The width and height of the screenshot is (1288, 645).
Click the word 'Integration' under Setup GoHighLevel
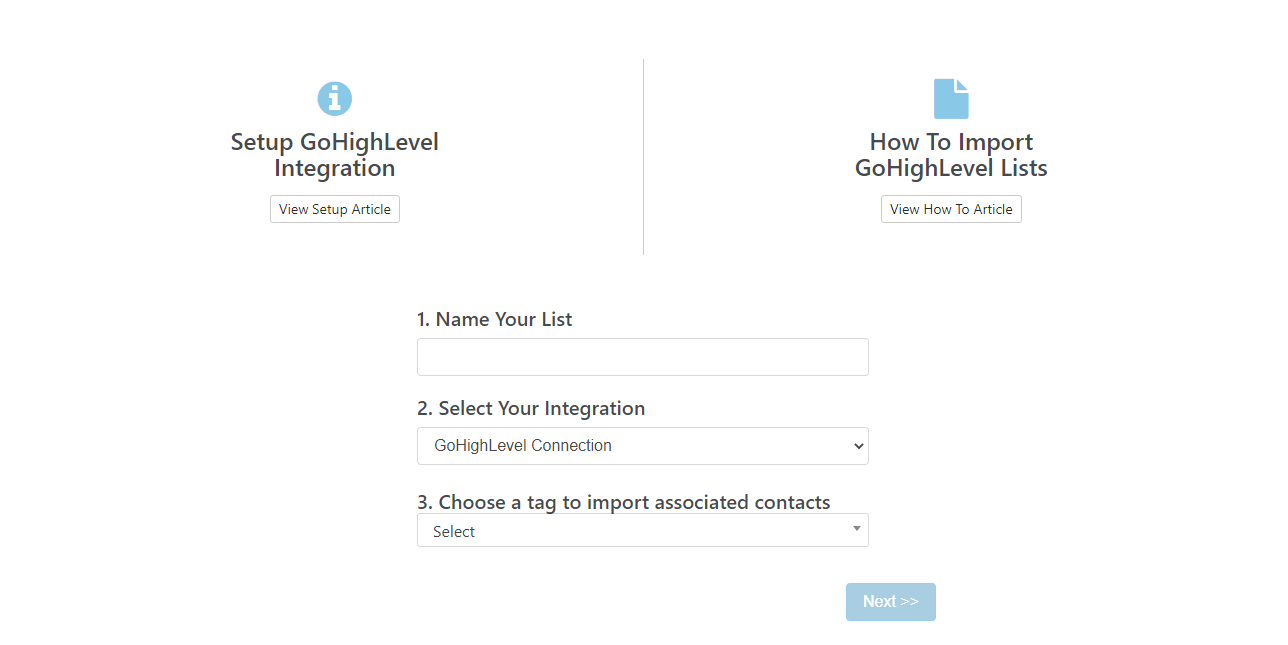335,168
